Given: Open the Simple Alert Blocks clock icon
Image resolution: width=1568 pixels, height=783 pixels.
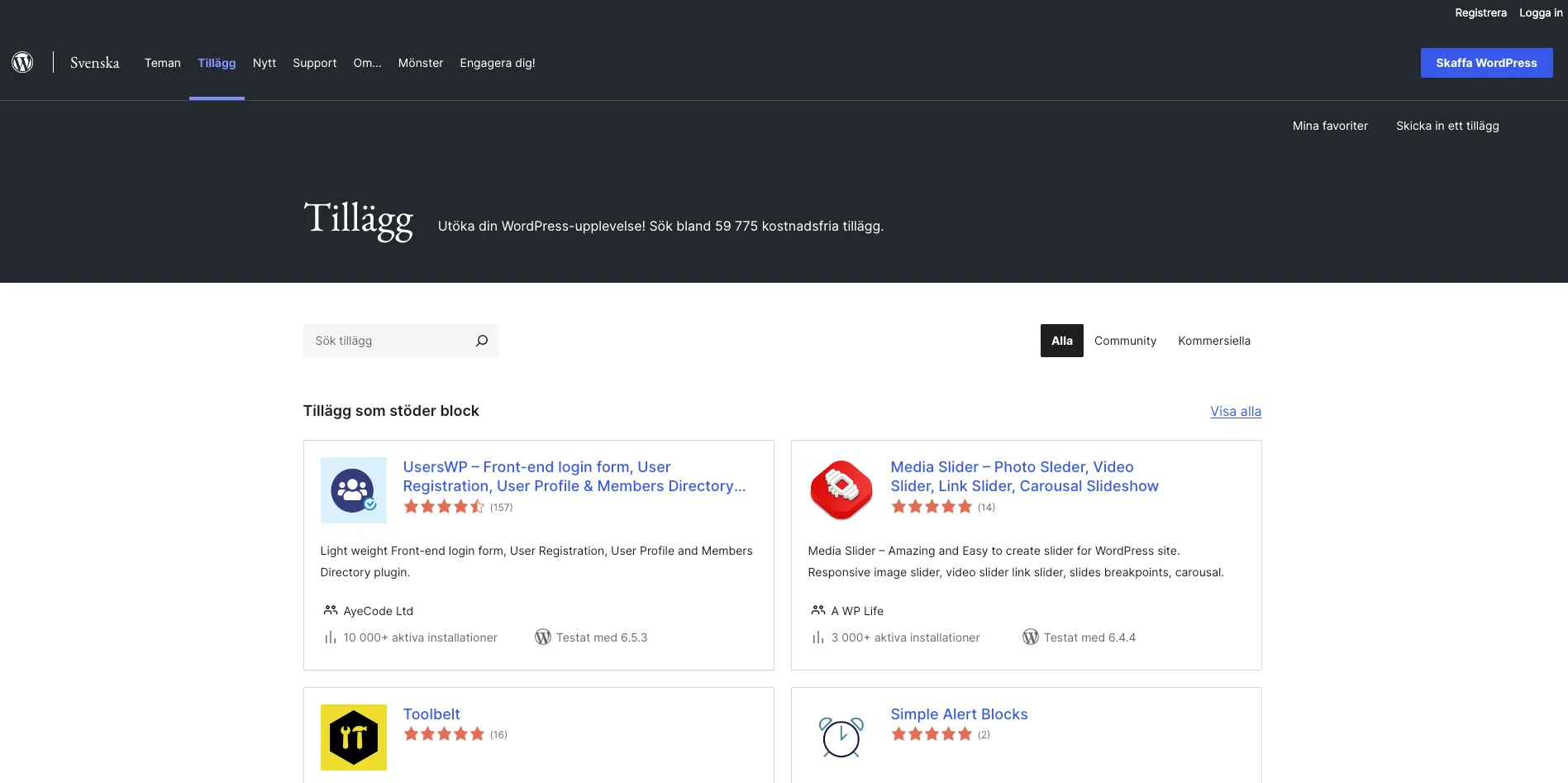Looking at the screenshot, I should coord(841,738).
